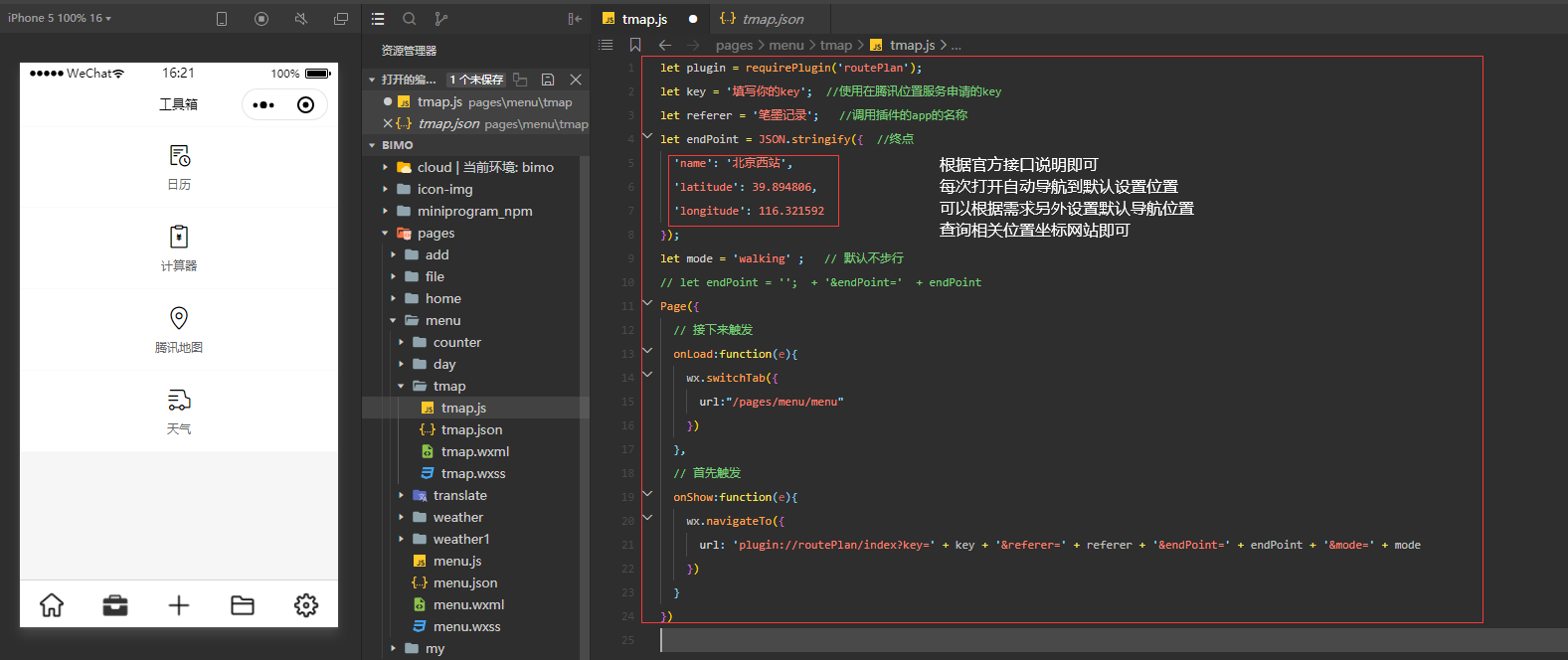The image size is (1568, 660).
Task: Open menu.wxml file in tree
Action: pyautogui.click(x=475, y=604)
